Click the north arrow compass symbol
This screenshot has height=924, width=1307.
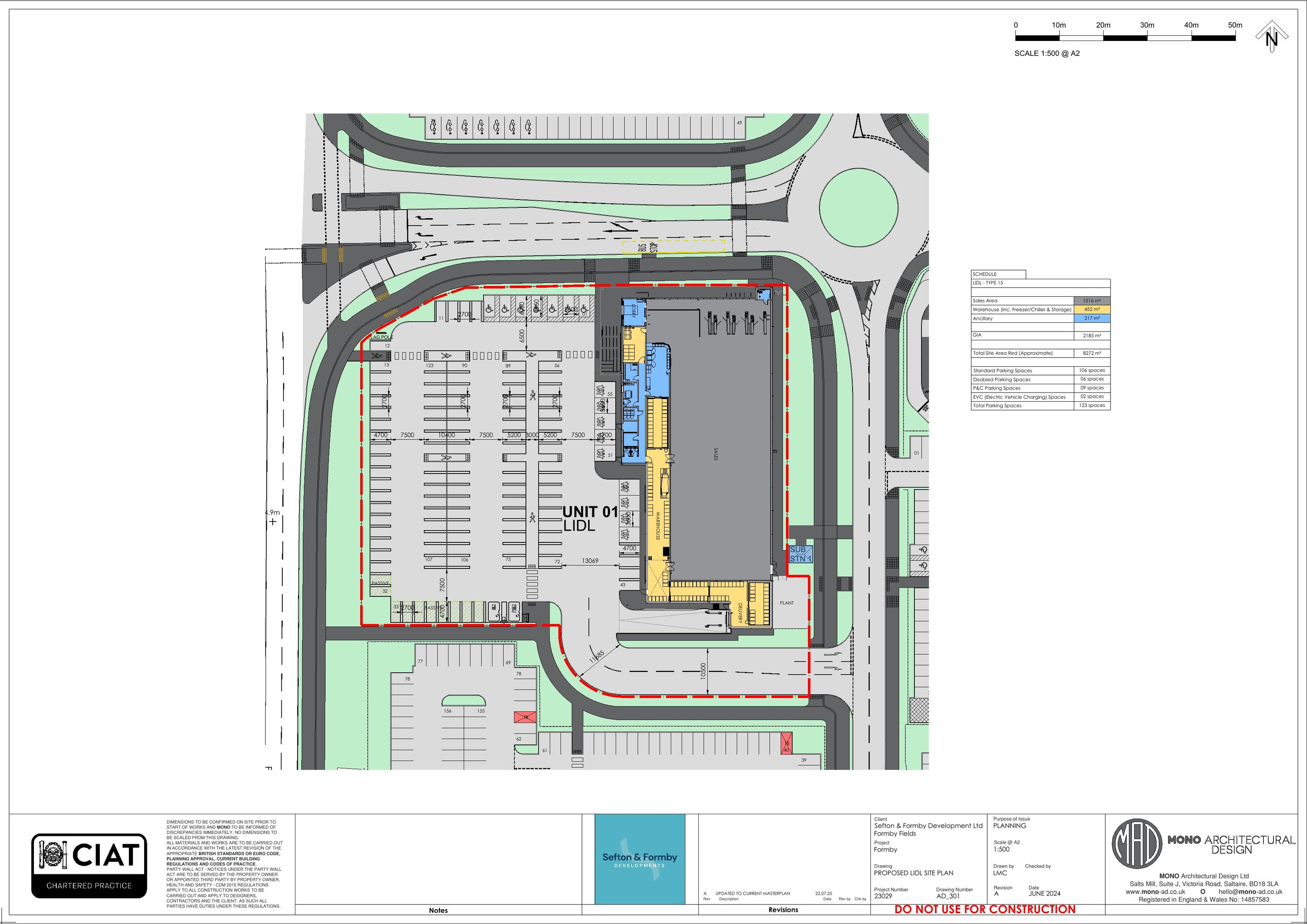pos(1271,37)
